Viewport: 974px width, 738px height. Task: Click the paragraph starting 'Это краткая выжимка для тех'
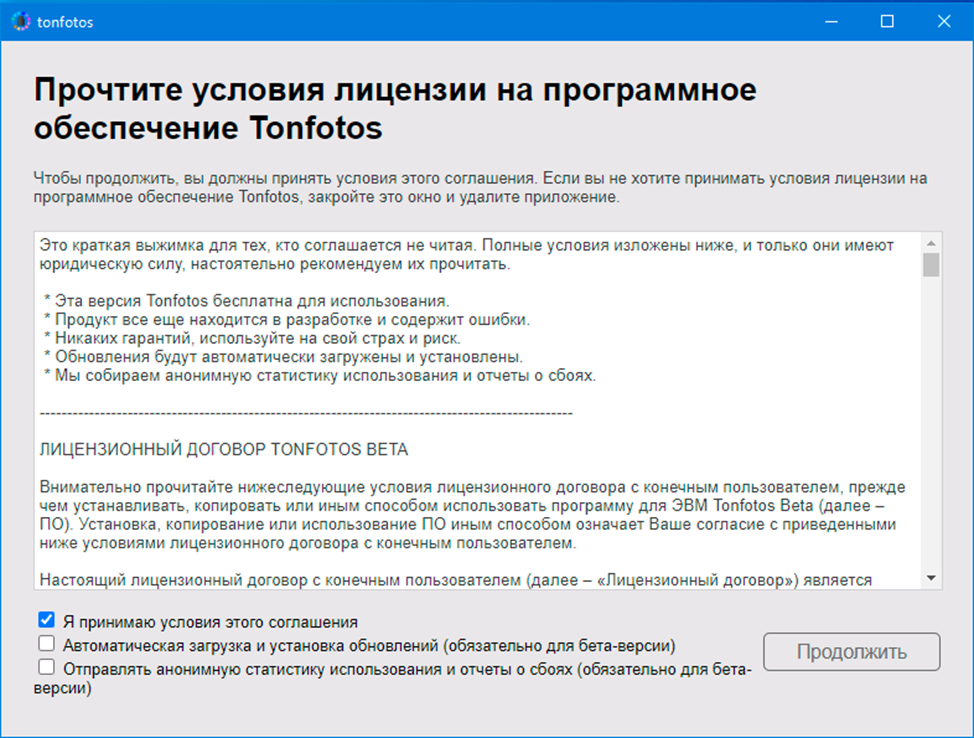pos(467,255)
